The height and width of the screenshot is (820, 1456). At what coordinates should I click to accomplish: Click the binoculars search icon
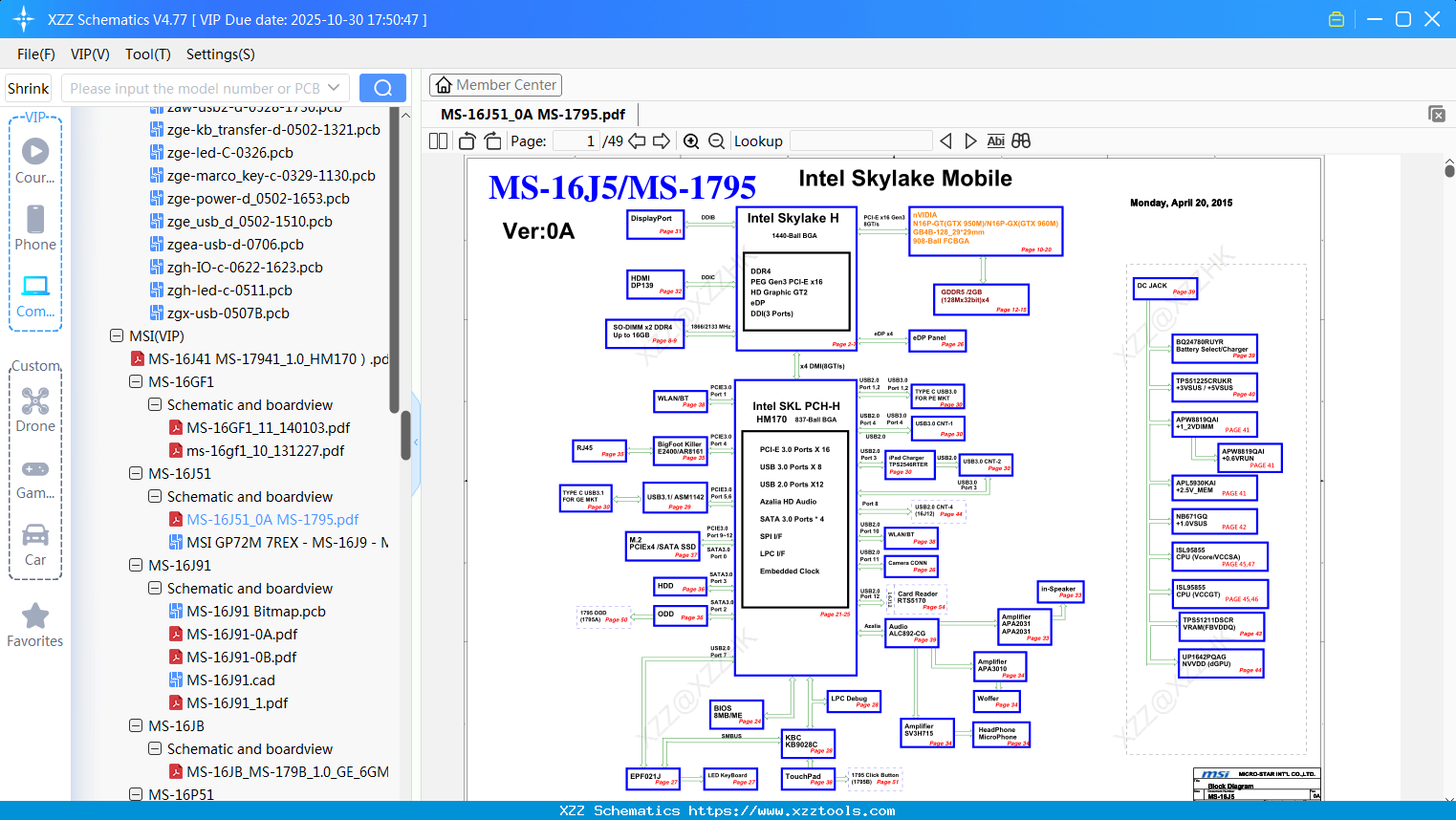pyautogui.click(x=1021, y=141)
